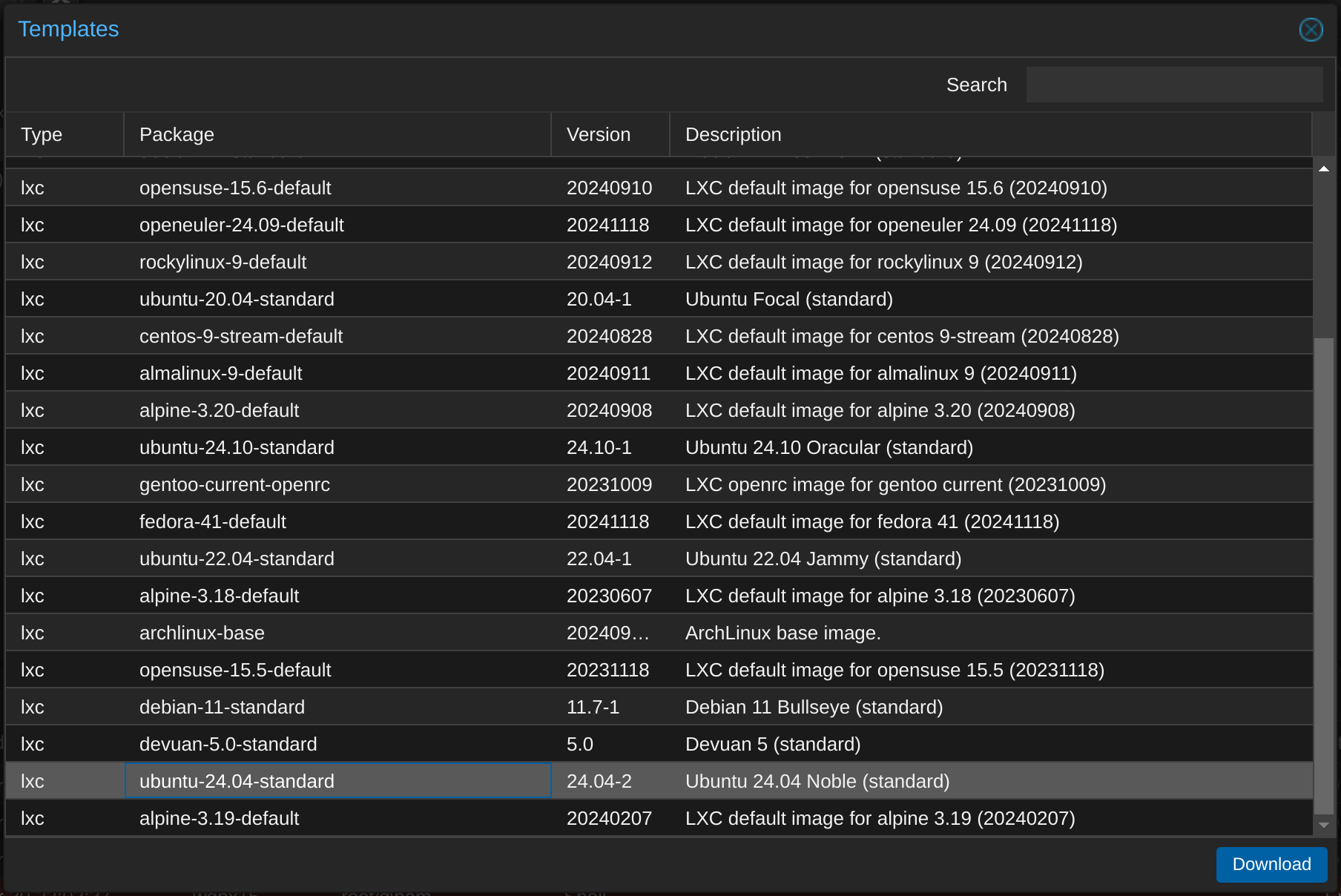Screen dimensions: 1341x896
Task: Select the ubuntu-24.04-standard package cell
Action: tap(337, 781)
